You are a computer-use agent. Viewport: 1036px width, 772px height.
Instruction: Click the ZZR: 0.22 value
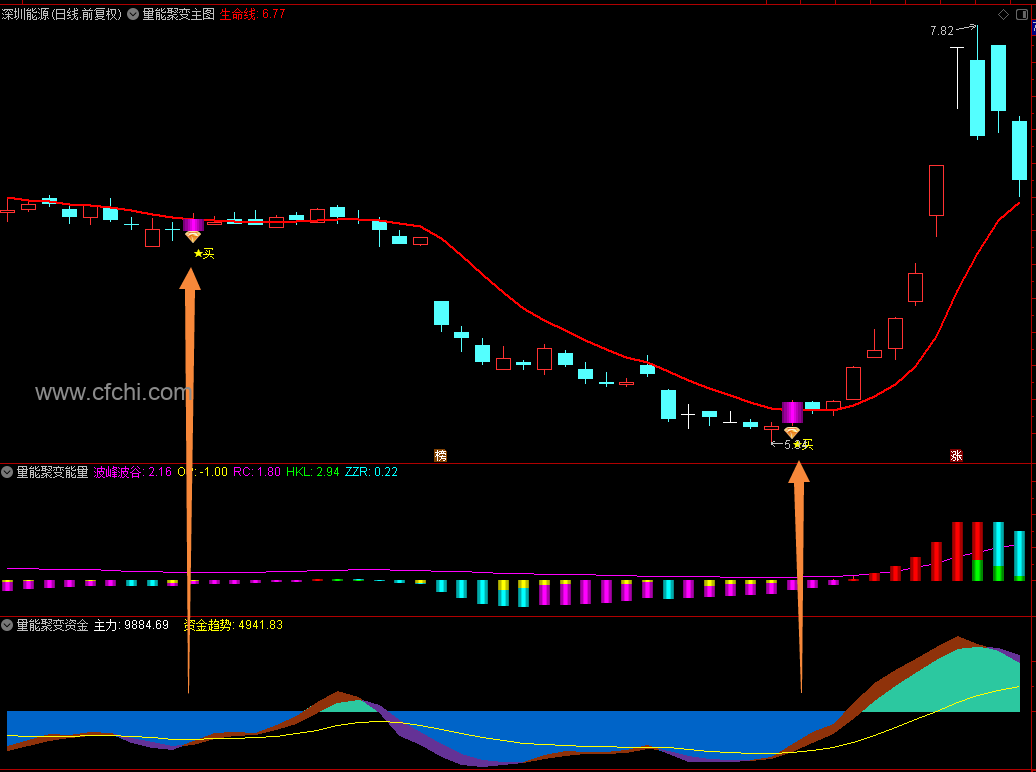(x=371, y=472)
